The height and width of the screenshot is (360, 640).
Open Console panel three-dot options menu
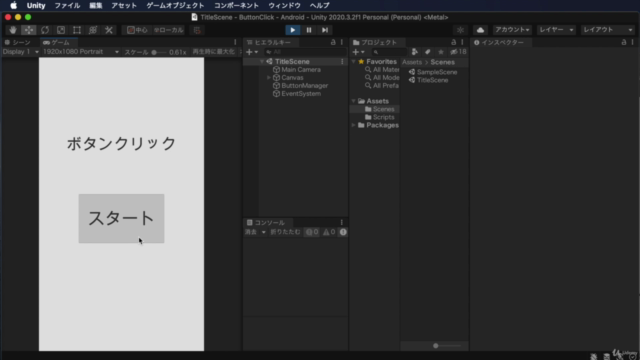point(342,222)
